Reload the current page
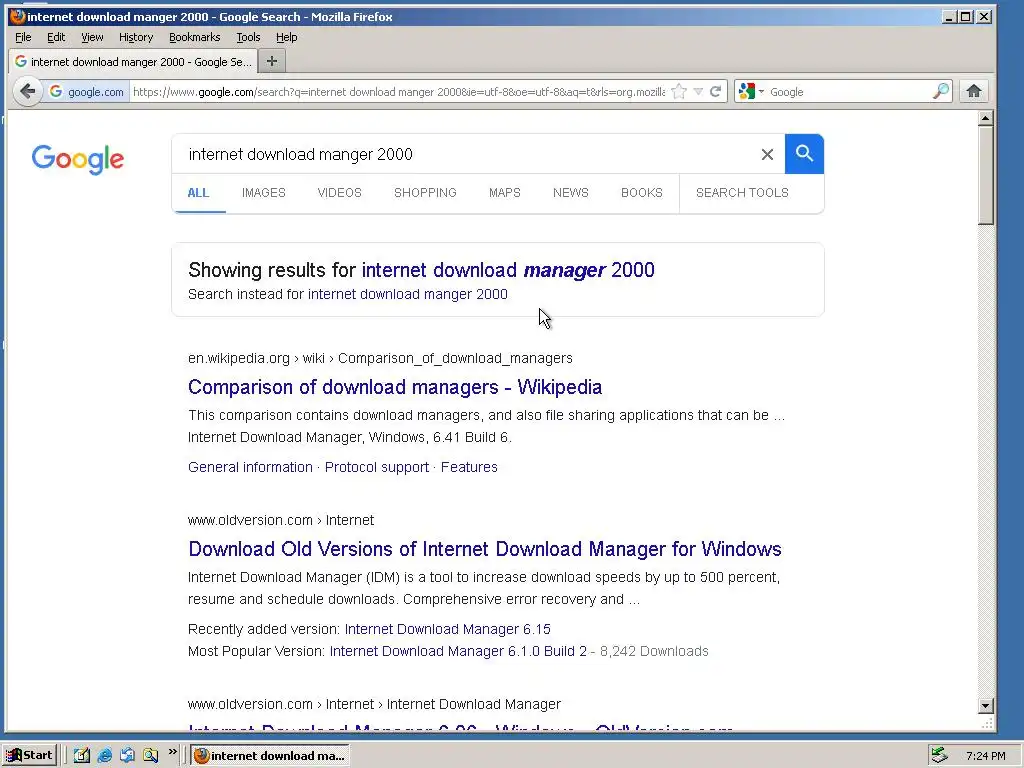1024x768 pixels. [716, 91]
